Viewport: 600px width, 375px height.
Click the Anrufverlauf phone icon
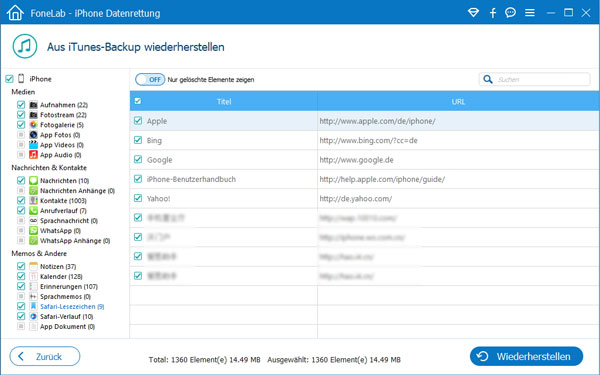[x=33, y=210]
